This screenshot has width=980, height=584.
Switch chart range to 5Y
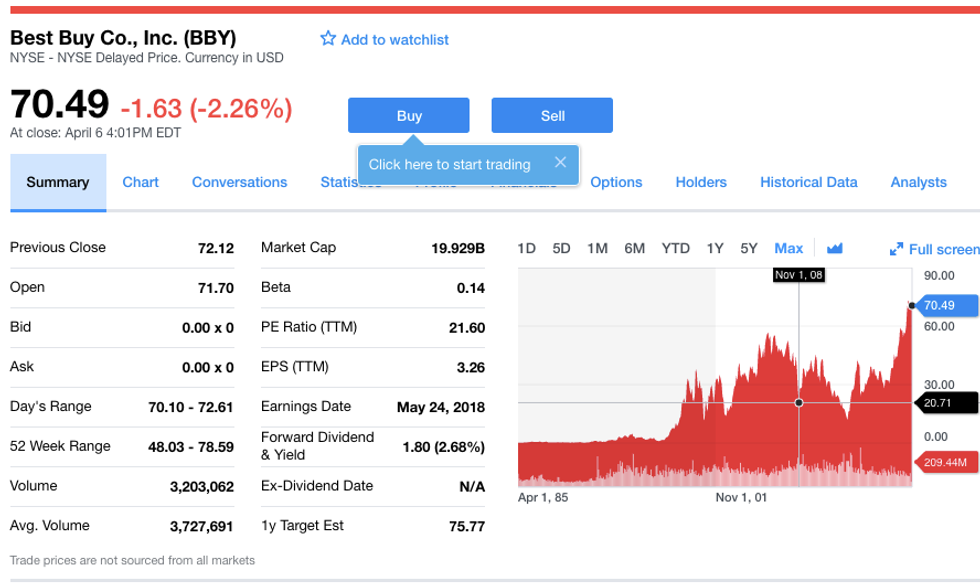click(x=749, y=248)
